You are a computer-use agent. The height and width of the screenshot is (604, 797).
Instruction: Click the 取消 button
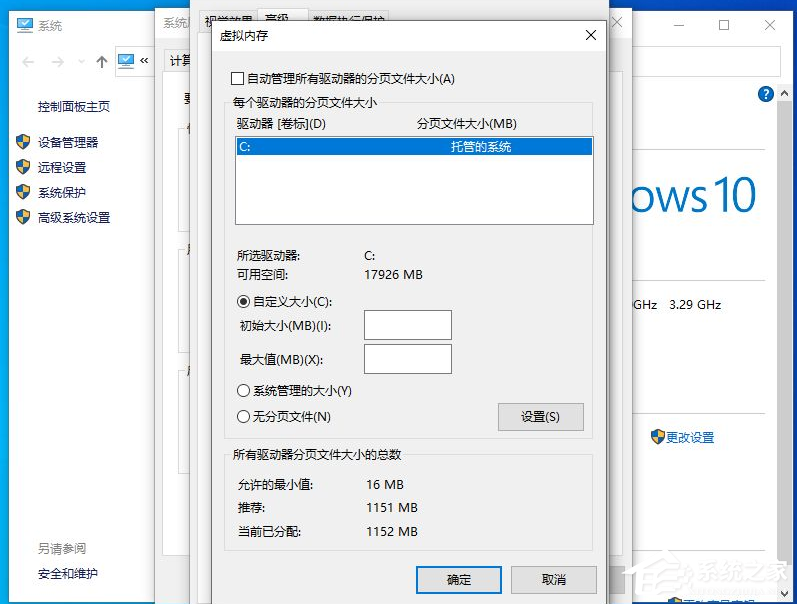(554, 580)
